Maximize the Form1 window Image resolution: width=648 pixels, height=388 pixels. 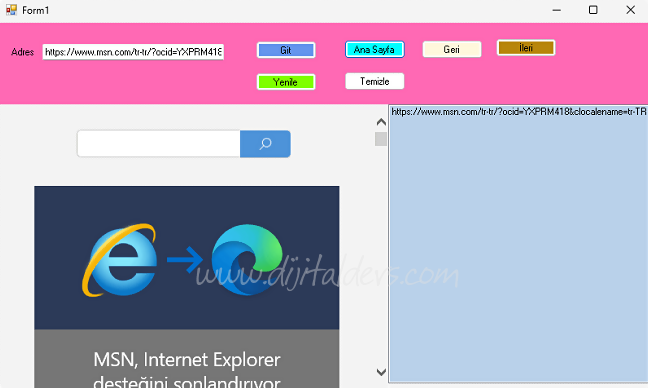(x=593, y=10)
